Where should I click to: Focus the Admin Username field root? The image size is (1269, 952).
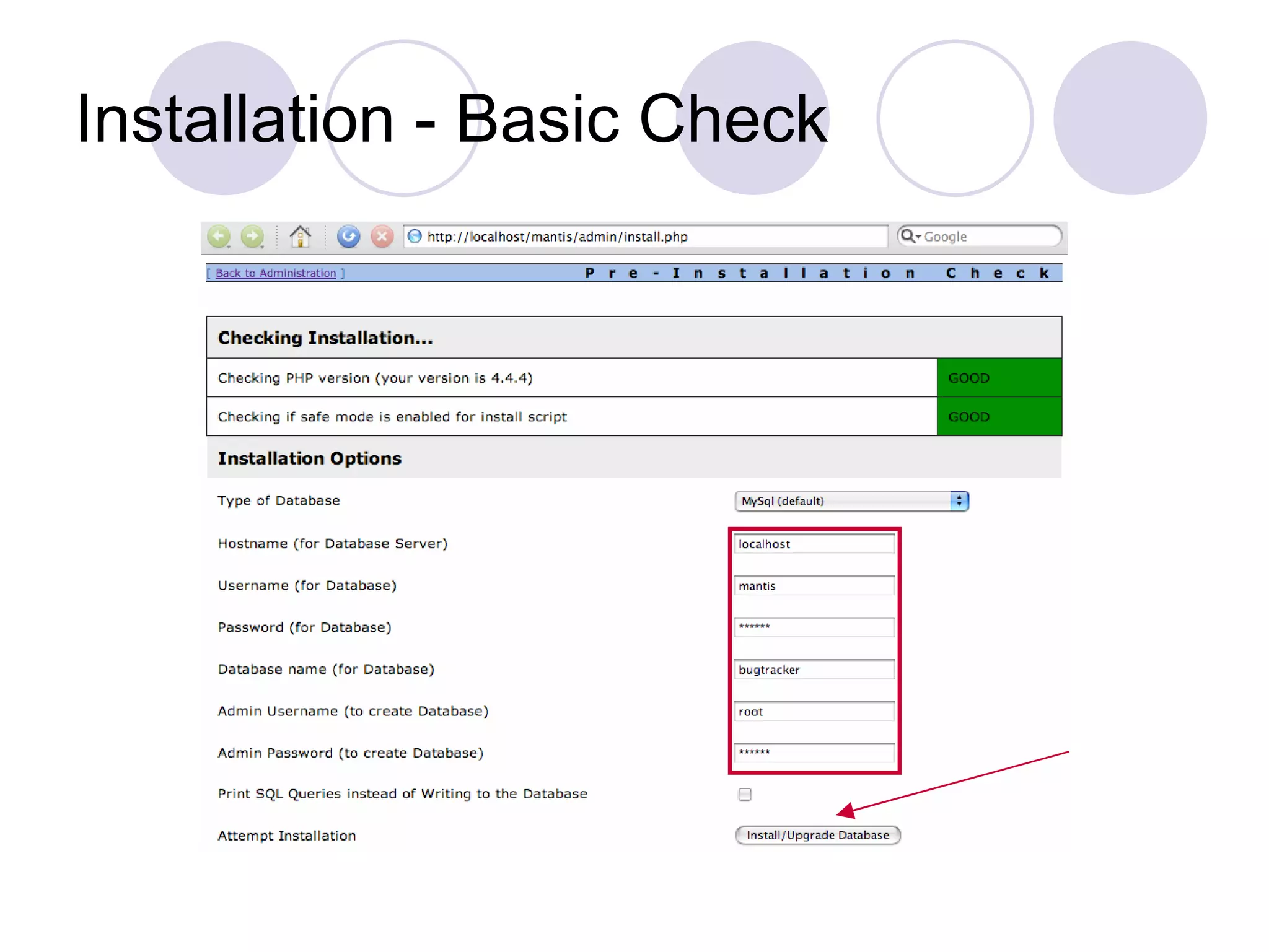814,712
